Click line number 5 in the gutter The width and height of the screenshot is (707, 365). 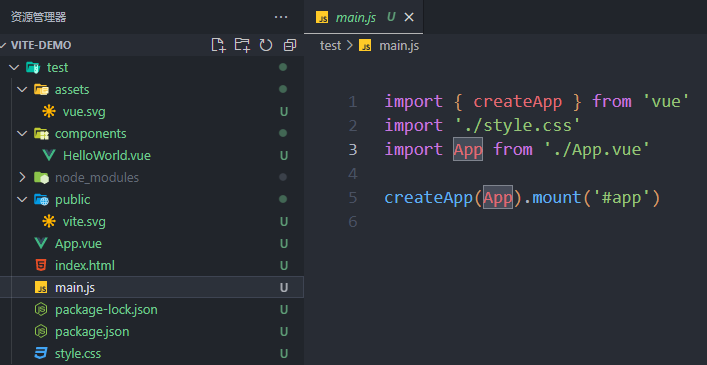[353, 198]
